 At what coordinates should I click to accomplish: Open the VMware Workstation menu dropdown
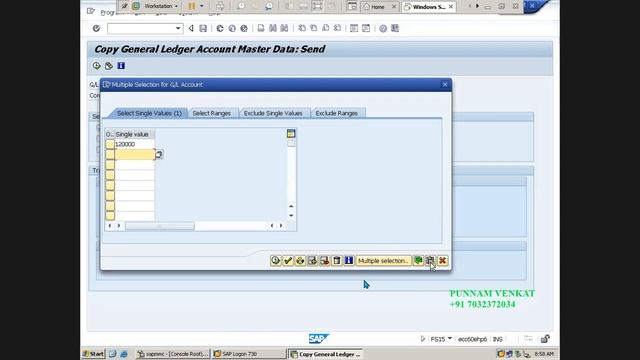click(x=161, y=6)
